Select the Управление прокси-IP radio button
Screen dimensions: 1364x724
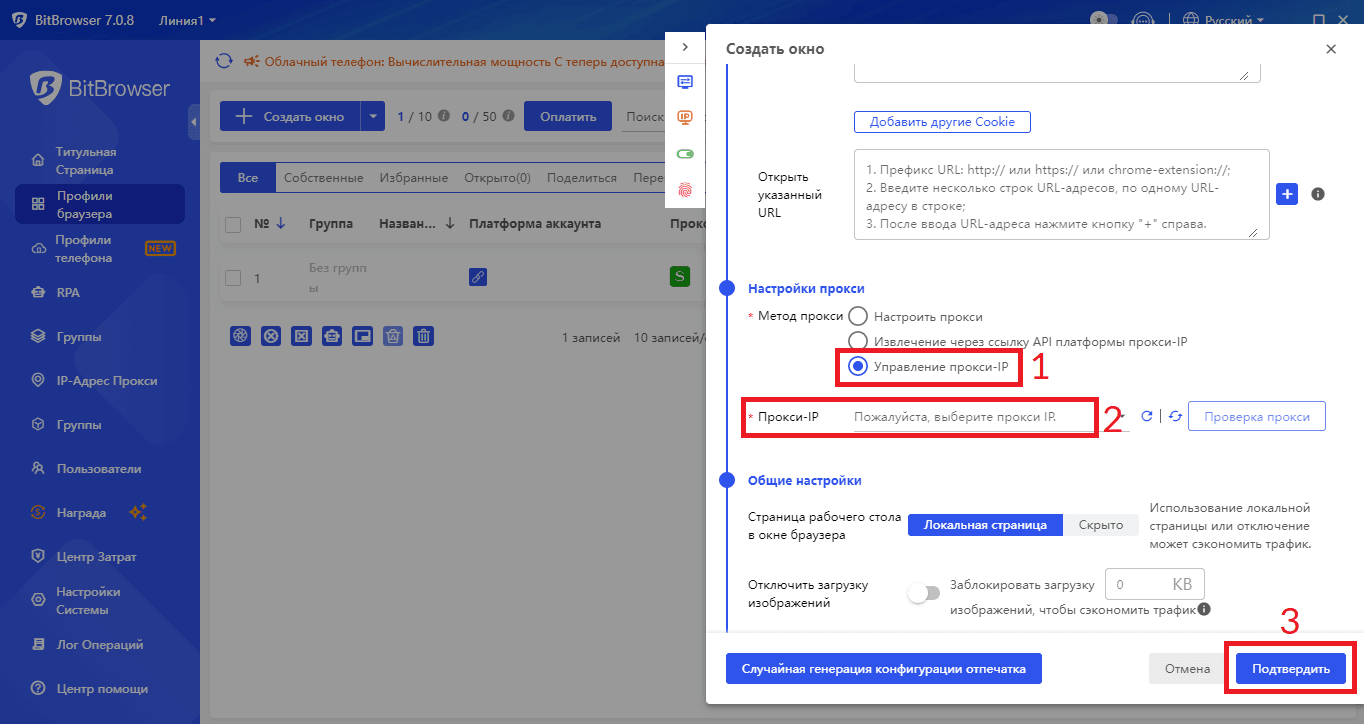(858, 367)
